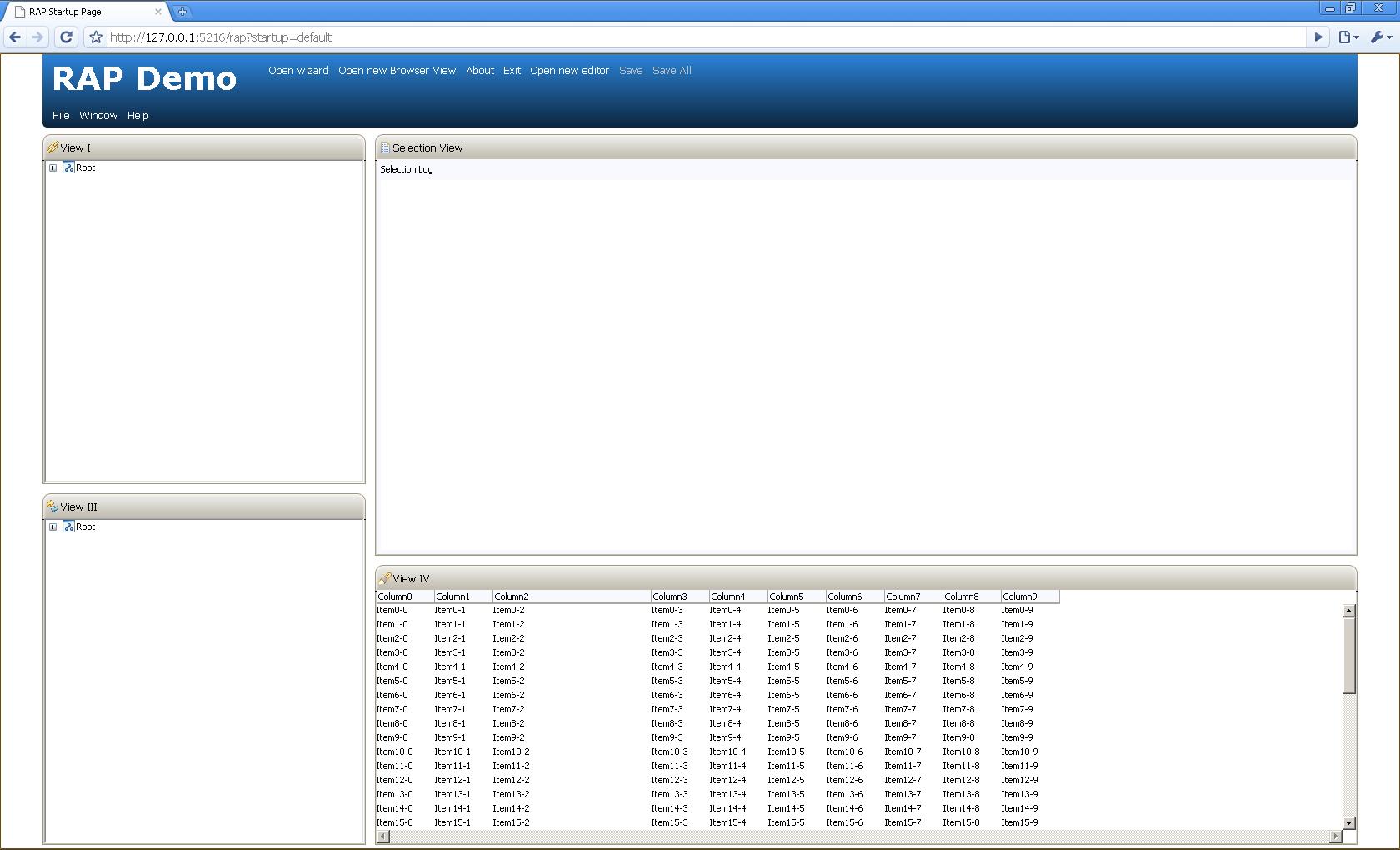Click the browser forward arrow

coord(37,37)
